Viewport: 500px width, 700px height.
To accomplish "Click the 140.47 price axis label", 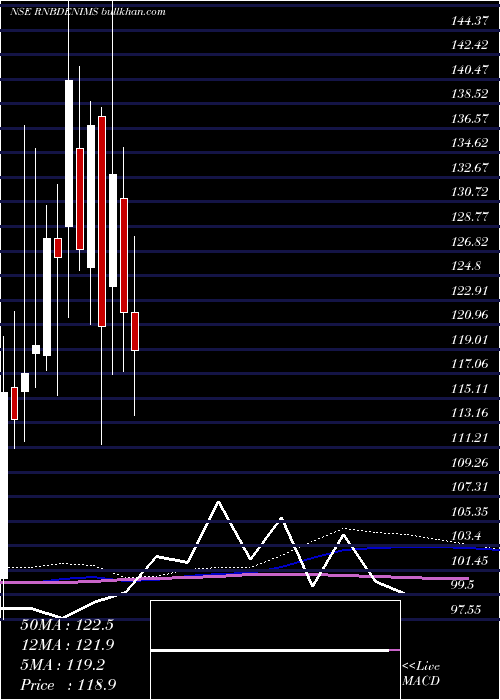I will 471,70.
